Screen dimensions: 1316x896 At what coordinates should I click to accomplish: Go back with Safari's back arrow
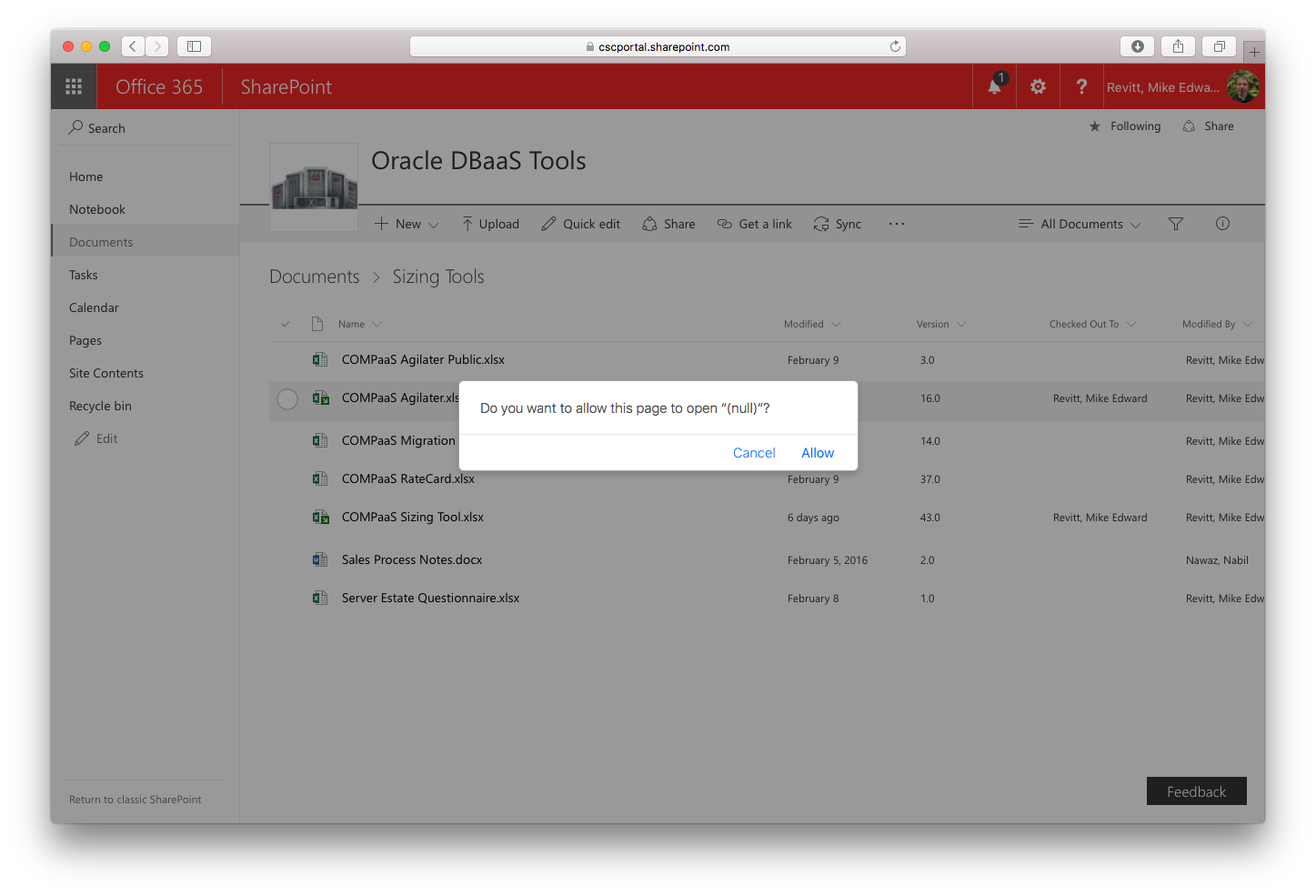[x=133, y=46]
